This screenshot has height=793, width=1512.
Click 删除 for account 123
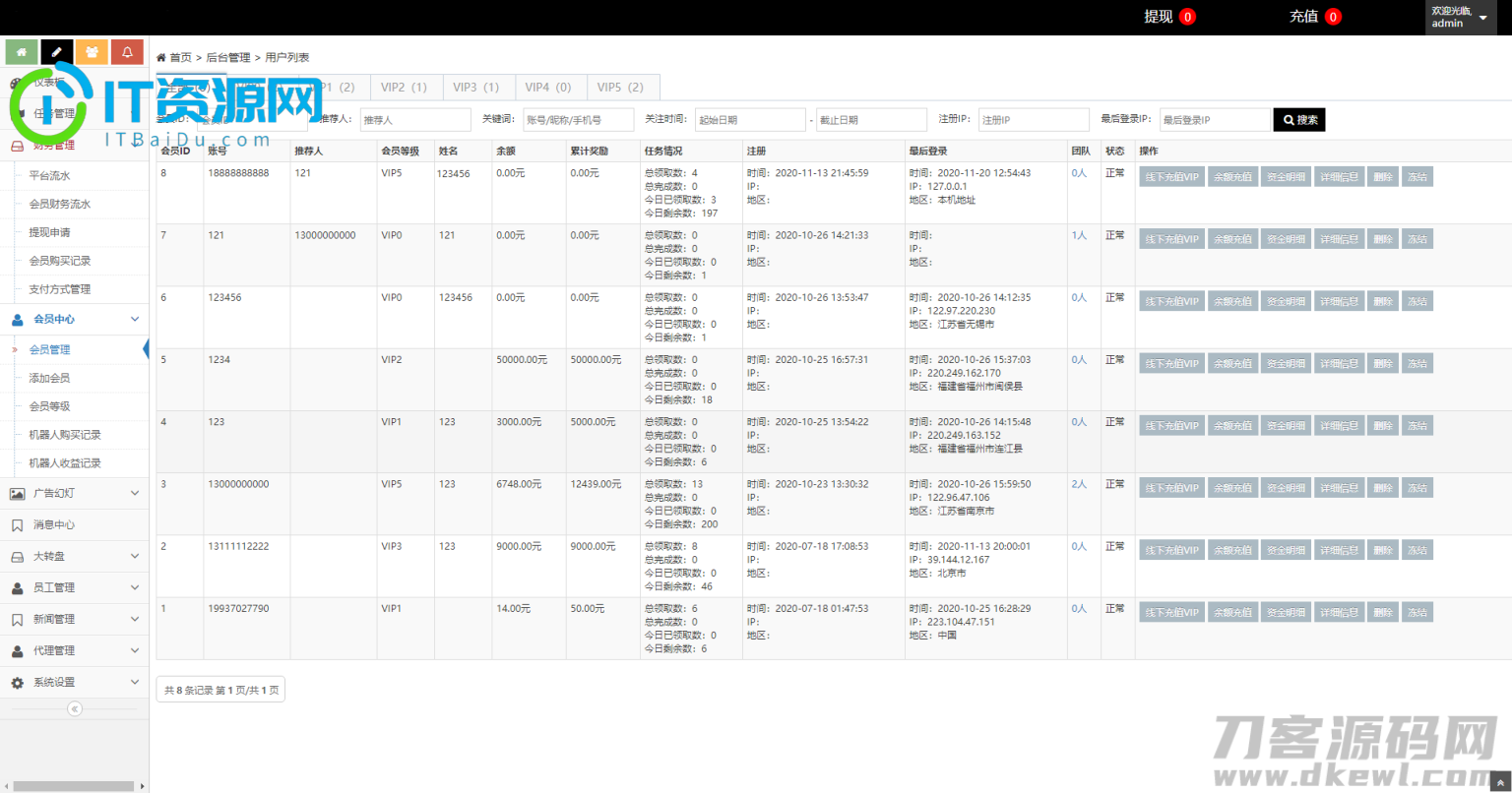click(x=1382, y=426)
